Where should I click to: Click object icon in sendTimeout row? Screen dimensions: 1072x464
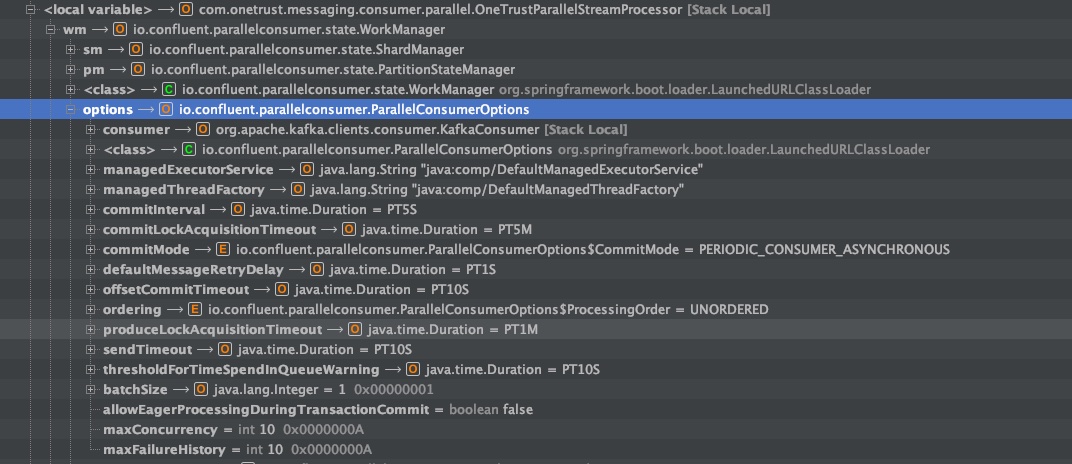pyautogui.click(x=225, y=350)
